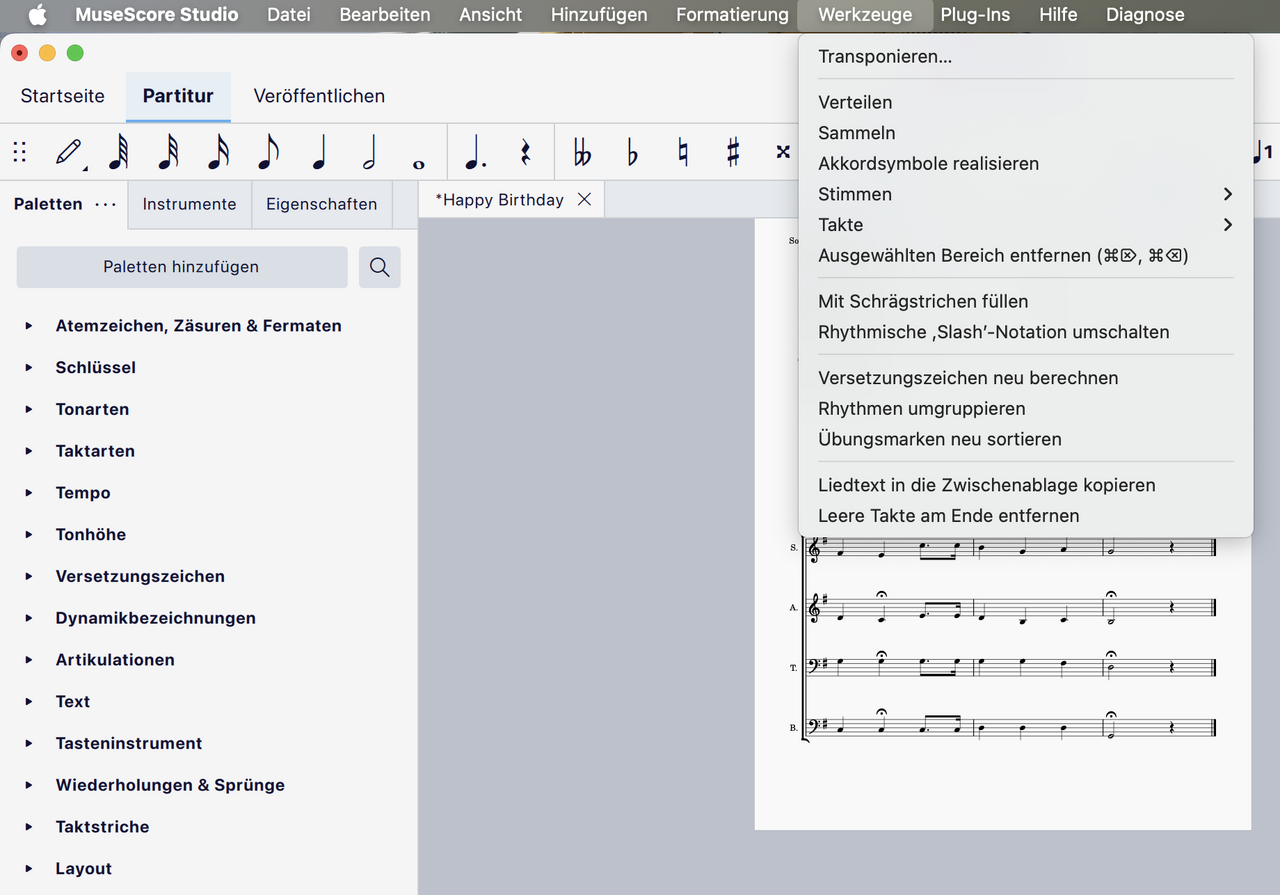
Task: Select the quarter note duration
Action: pos(320,153)
